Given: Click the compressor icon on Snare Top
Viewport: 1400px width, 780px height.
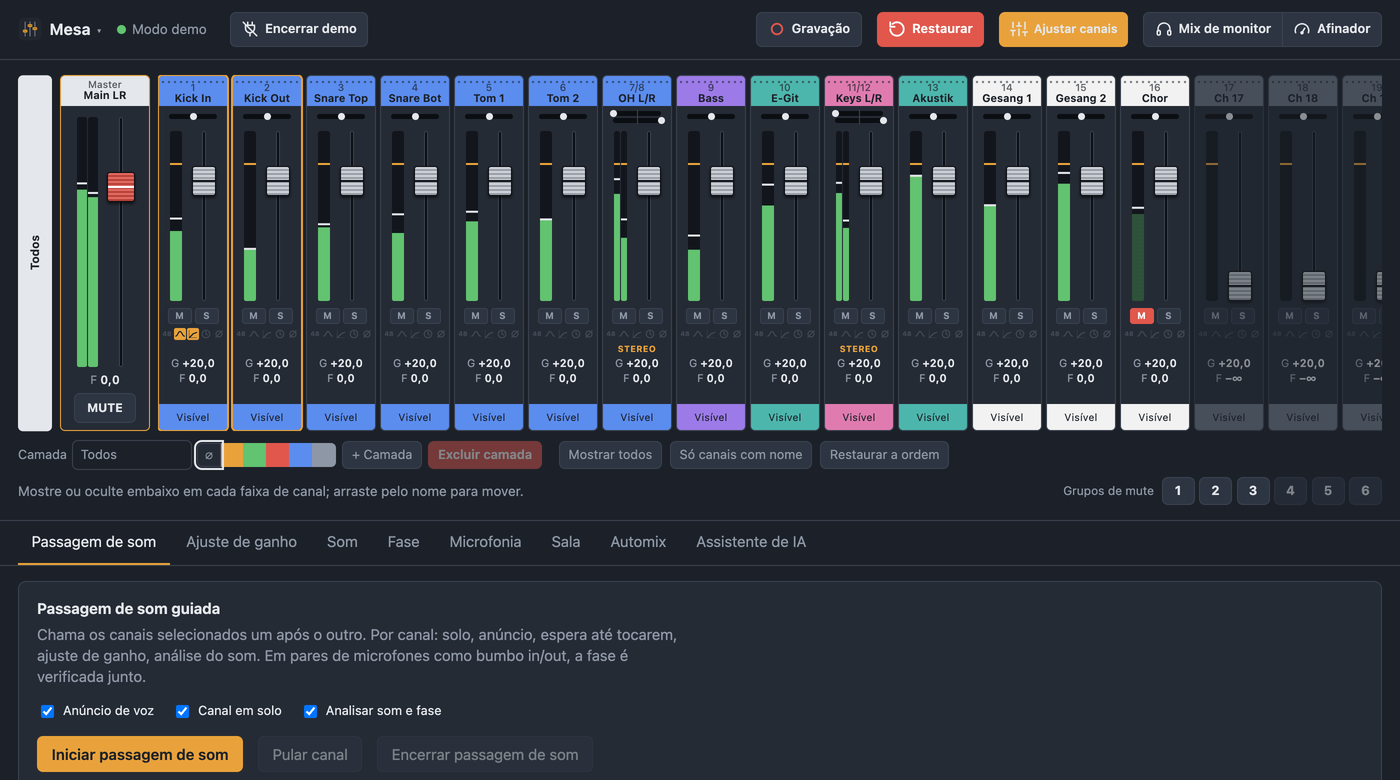Looking at the screenshot, I should point(341,334).
